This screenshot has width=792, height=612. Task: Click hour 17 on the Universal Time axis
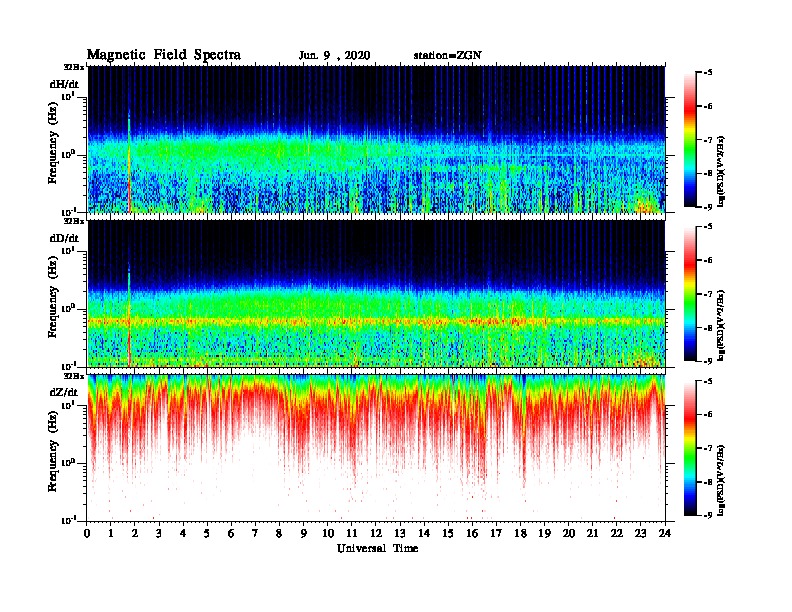(x=497, y=533)
